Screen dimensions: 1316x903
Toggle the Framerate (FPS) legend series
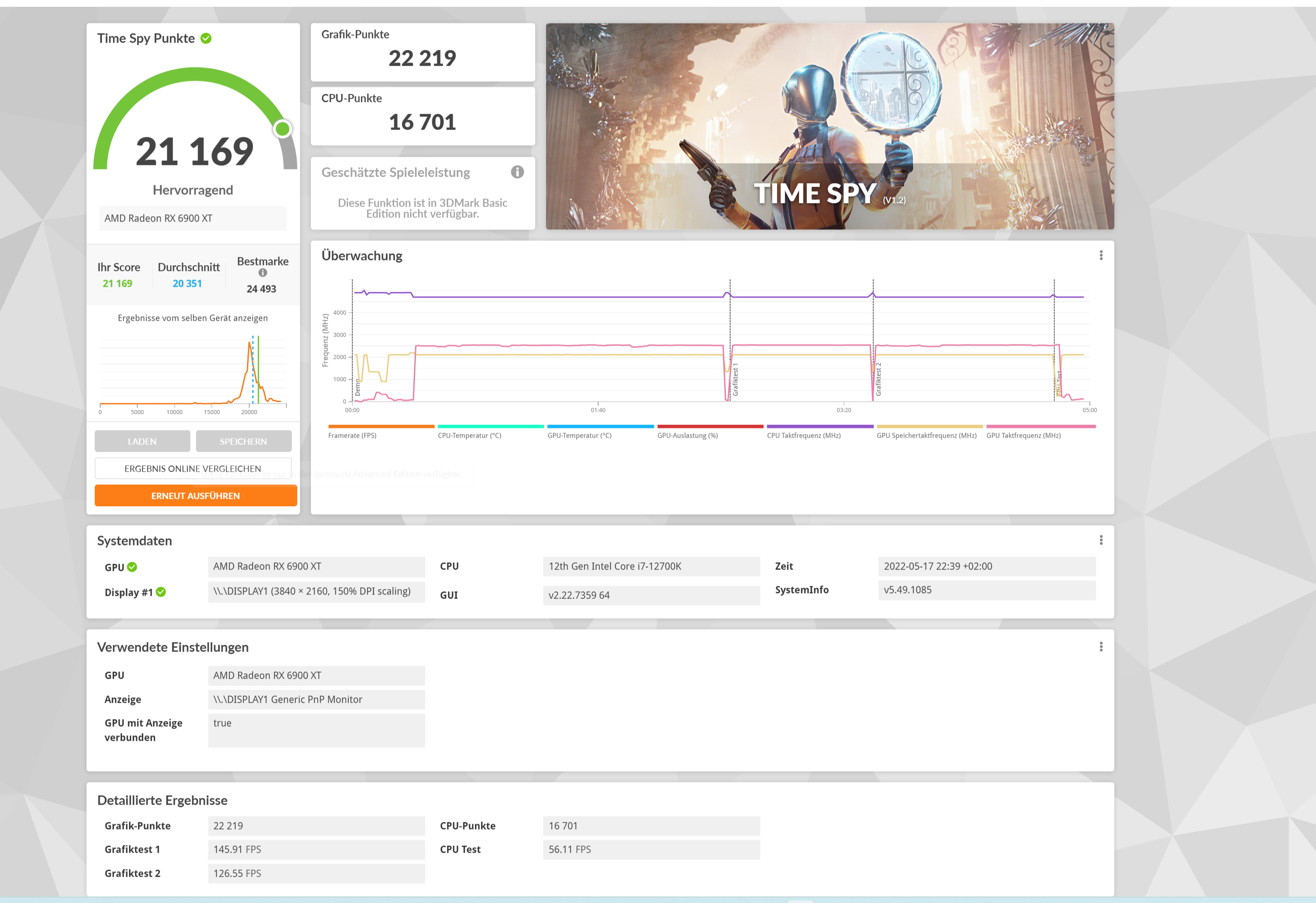click(x=352, y=435)
